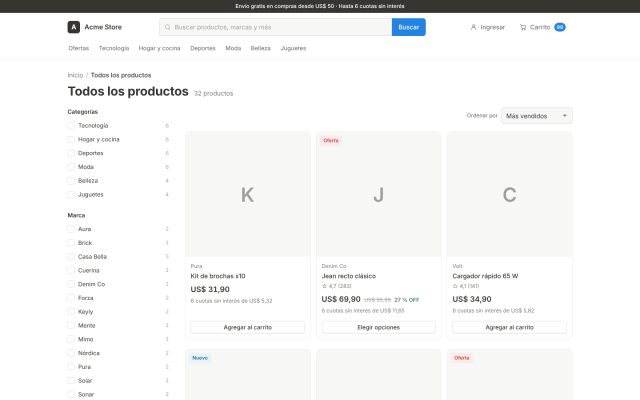Viewport: 640px width, 400px height.
Task: Open the Kit de brochas product image
Action: click(x=248, y=195)
